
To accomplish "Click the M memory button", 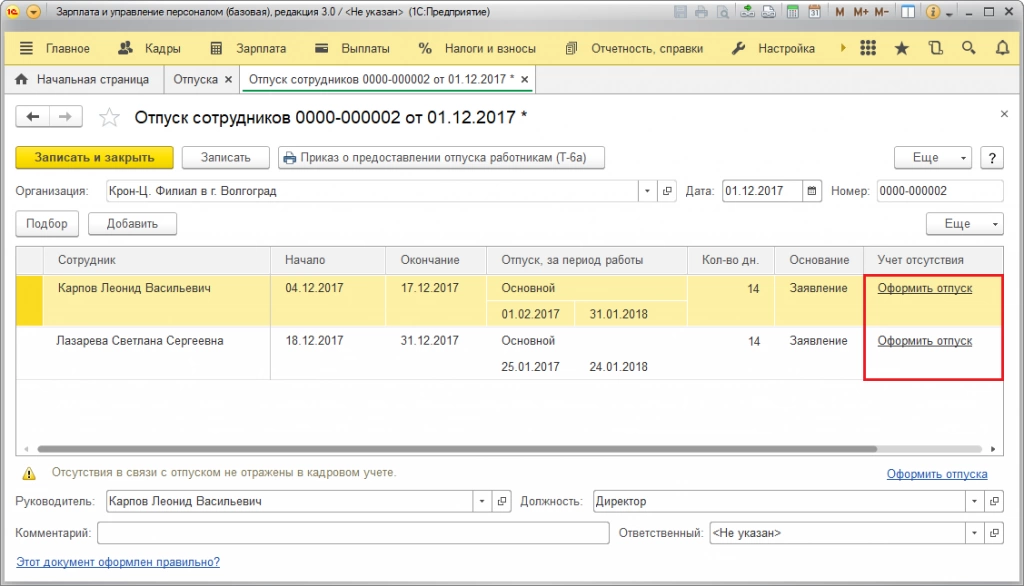I will click(x=839, y=12).
